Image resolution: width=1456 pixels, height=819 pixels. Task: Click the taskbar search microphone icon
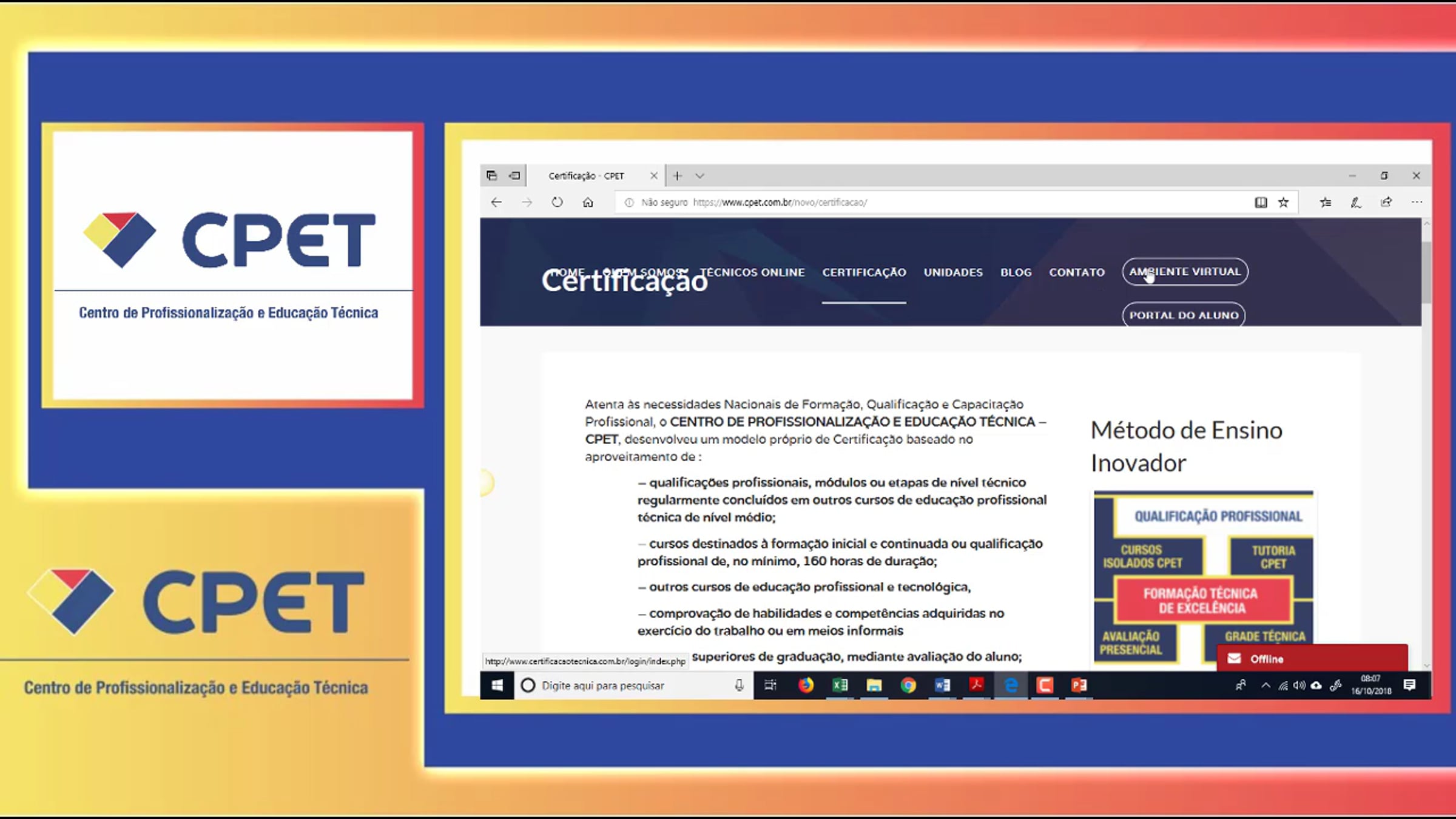tap(739, 686)
